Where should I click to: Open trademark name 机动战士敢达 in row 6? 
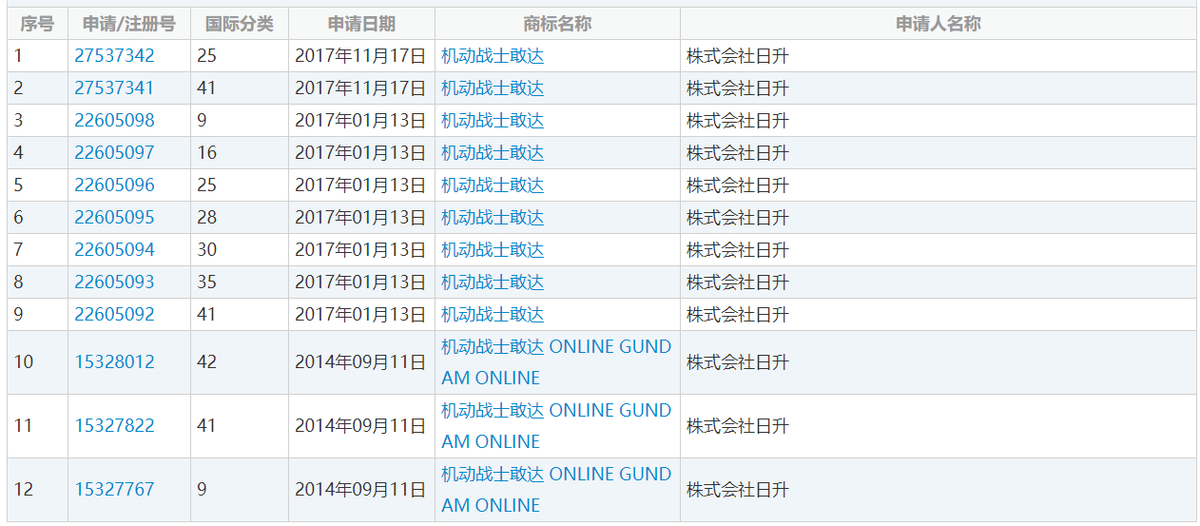click(x=493, y=217)
